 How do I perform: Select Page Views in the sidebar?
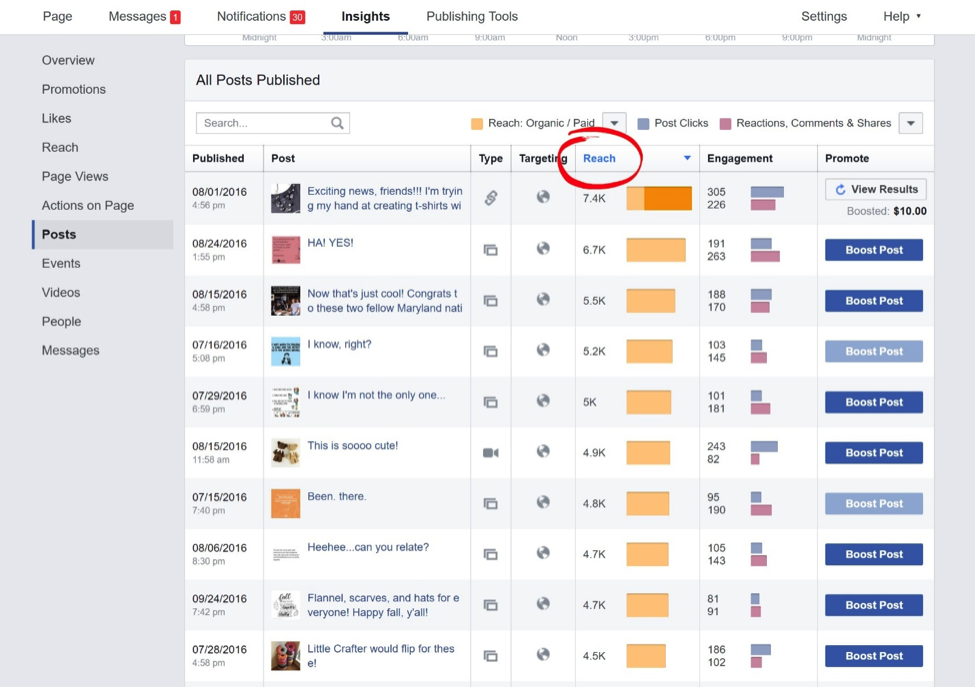(x=75, y=176)
